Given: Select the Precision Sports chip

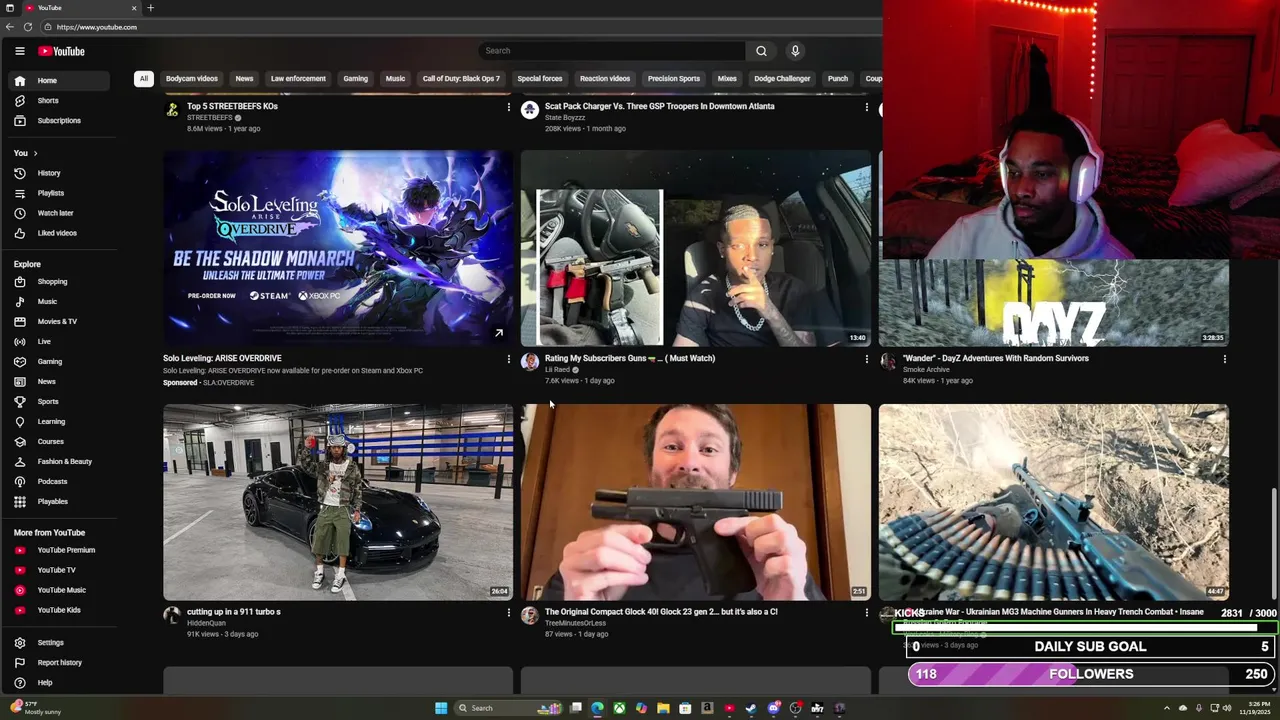Looking at the screenshot, I should 674,79.
